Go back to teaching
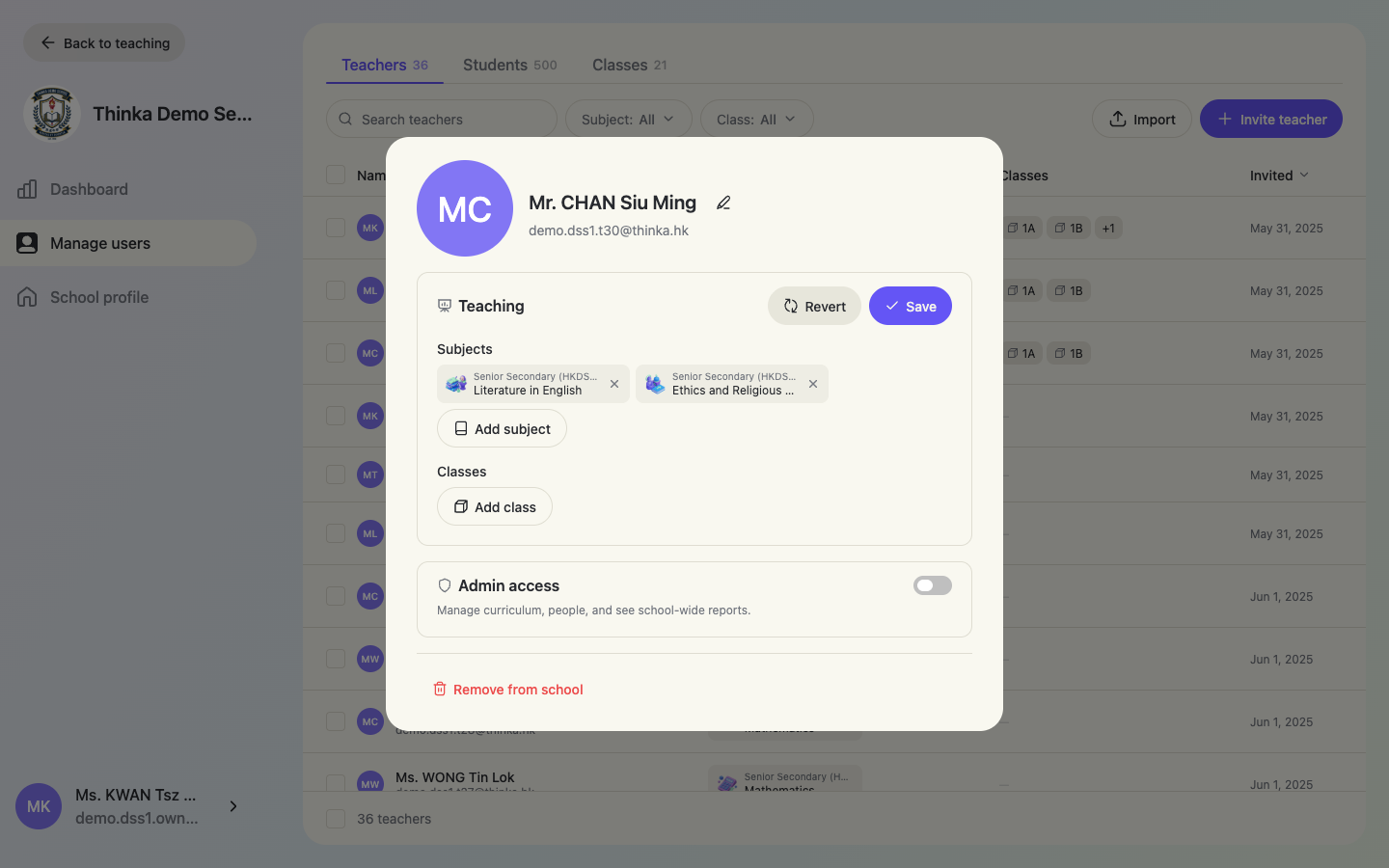Viewport: 1389px width, 868px height. click(x=104, y=42)
